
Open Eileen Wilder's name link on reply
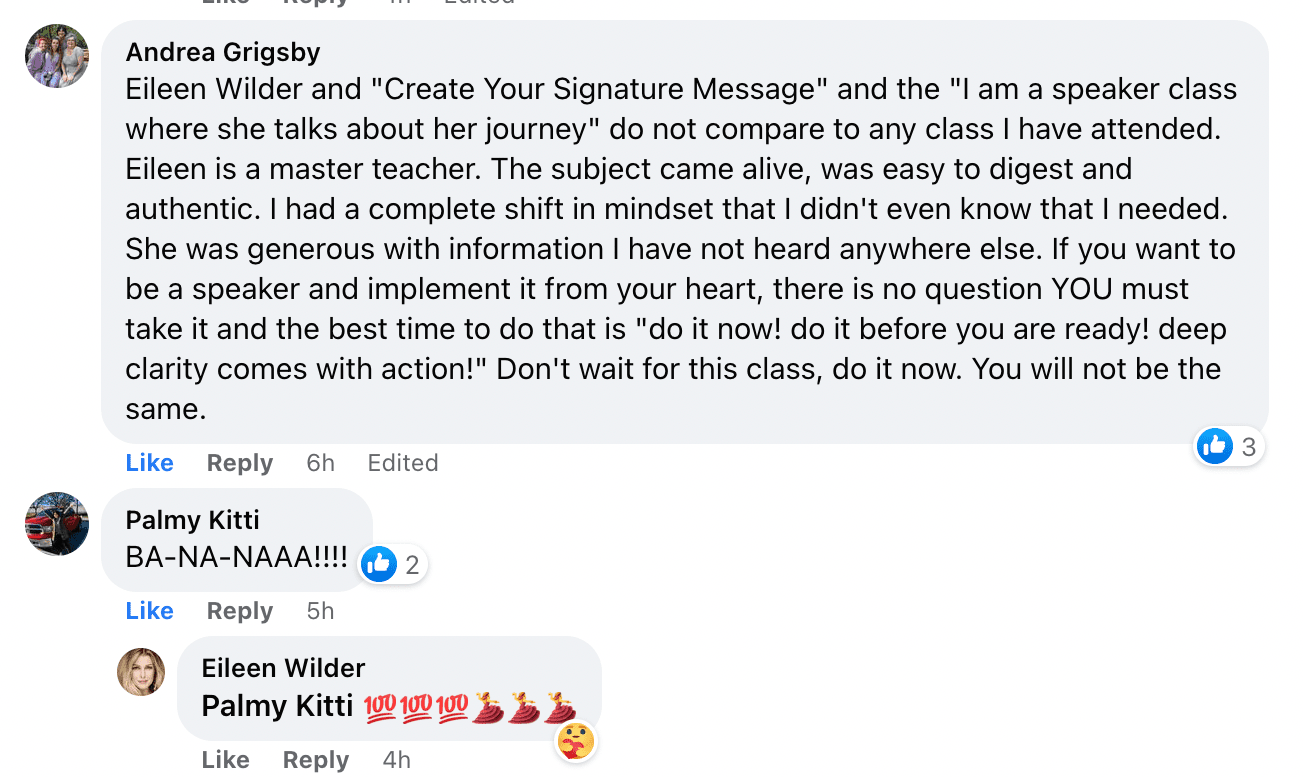coord(283,668)
